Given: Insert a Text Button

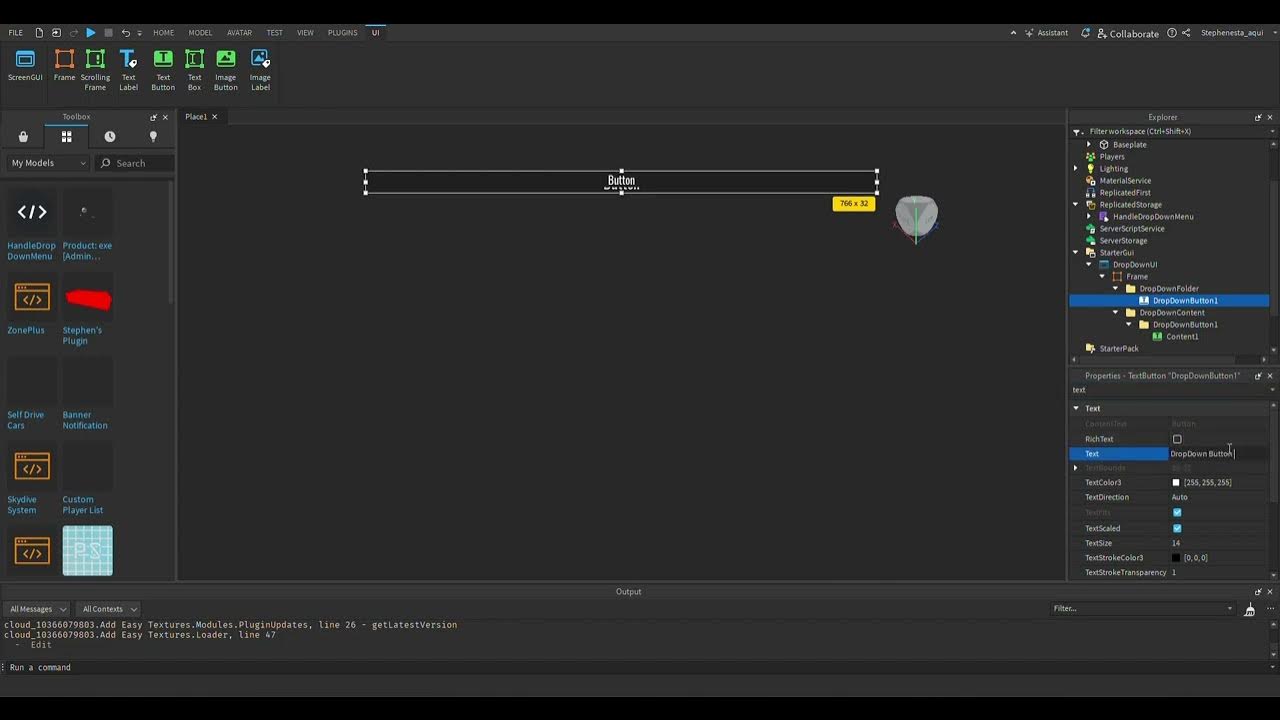Looking at the screenshot, I should click(x=163, y=70).
